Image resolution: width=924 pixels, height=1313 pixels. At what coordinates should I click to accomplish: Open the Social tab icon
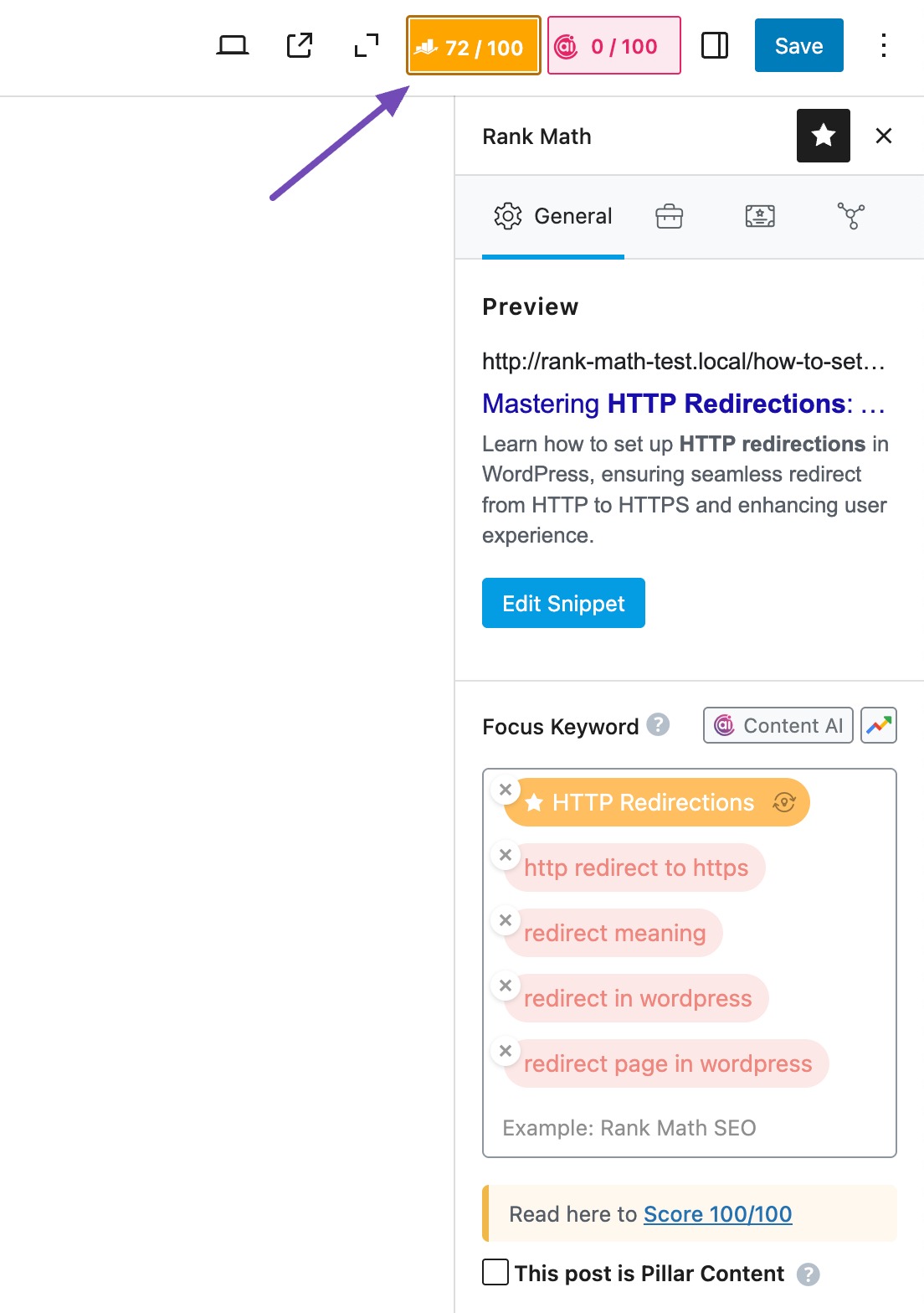(850, 216)
